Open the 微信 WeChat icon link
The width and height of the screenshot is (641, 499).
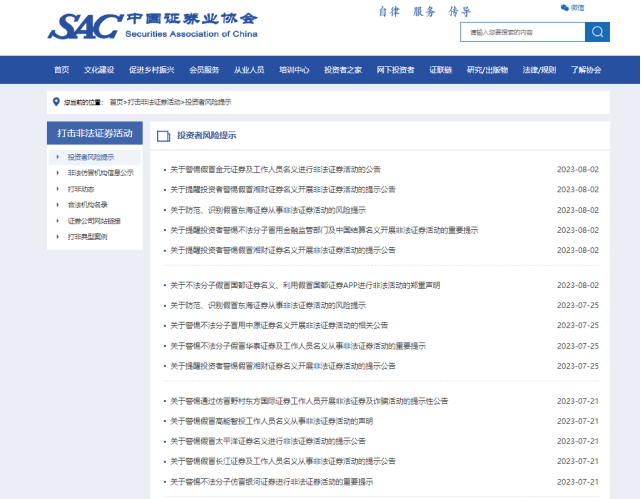(x=572, y=8)
